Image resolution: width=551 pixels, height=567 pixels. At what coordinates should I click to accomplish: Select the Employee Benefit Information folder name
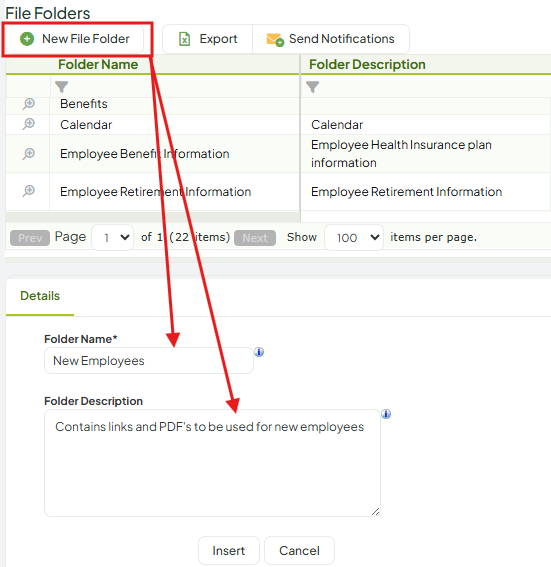(x=145, y=154)
